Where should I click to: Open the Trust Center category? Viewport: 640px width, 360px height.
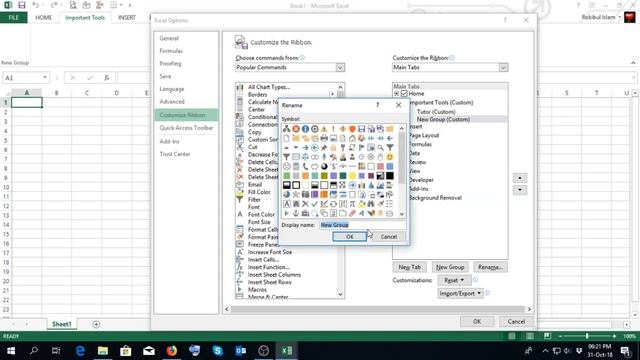tap(175, 154)
